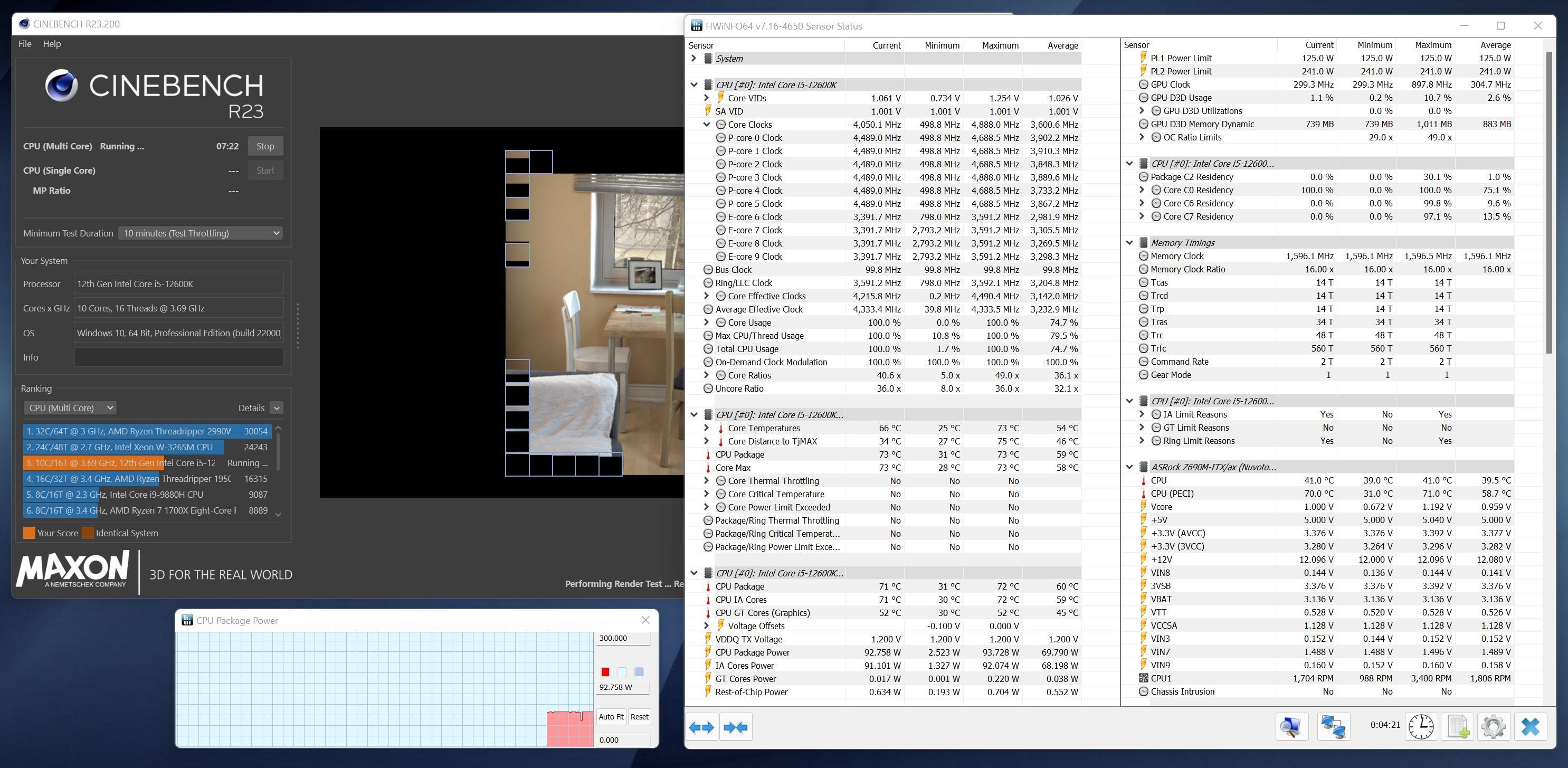Screen dimensions: 1568x768
Task: Expand IA Limit Reasons row
Action: 1142,414
